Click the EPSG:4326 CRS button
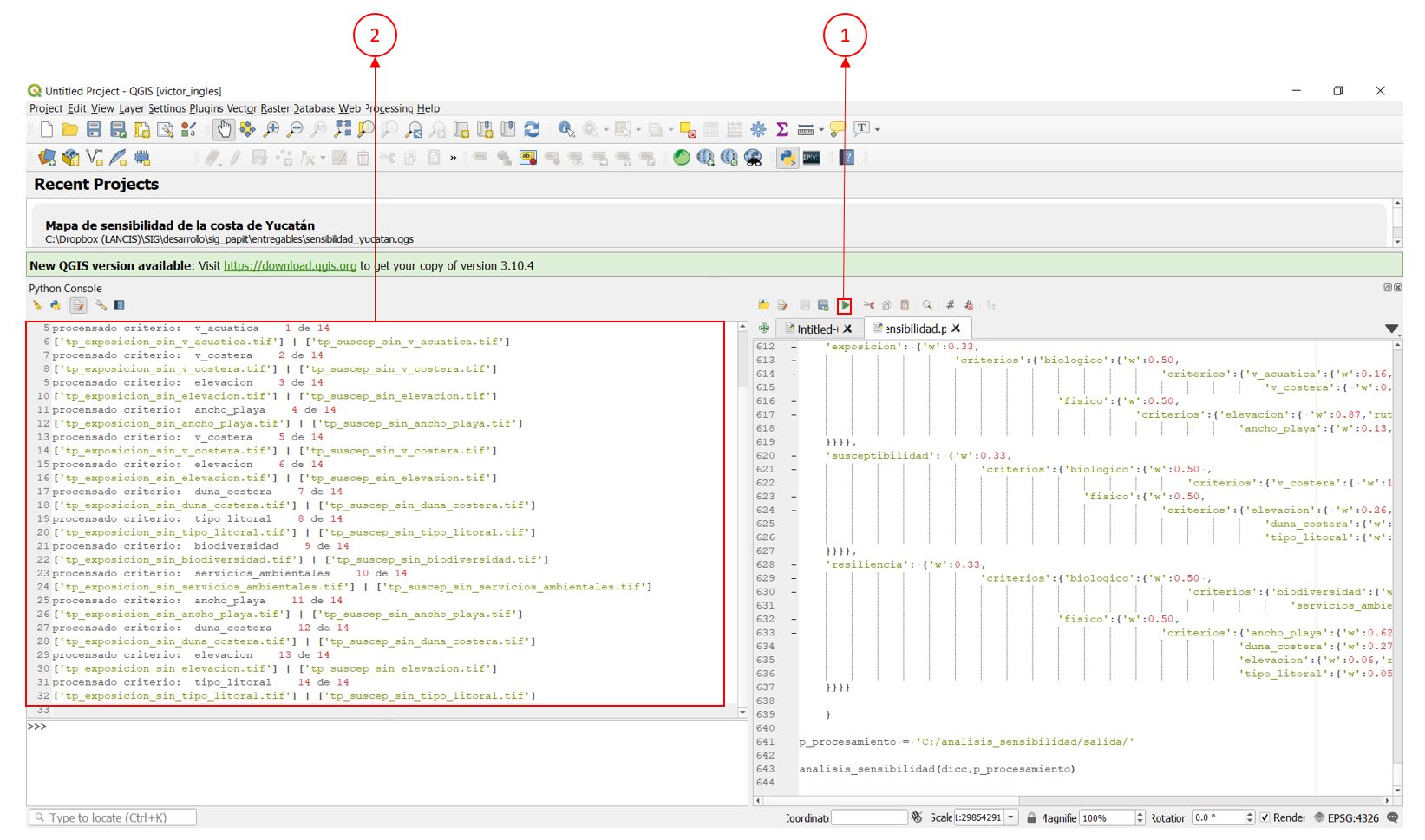The height and width of the screenshot is (840, 1425). tap(1346, 817)
